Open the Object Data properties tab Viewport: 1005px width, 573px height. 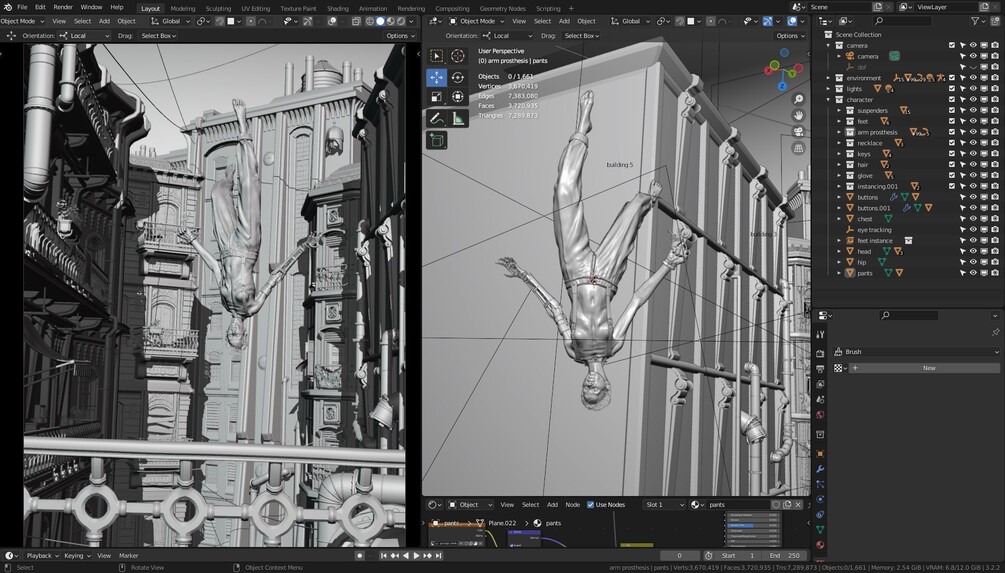tap(820, 529)
